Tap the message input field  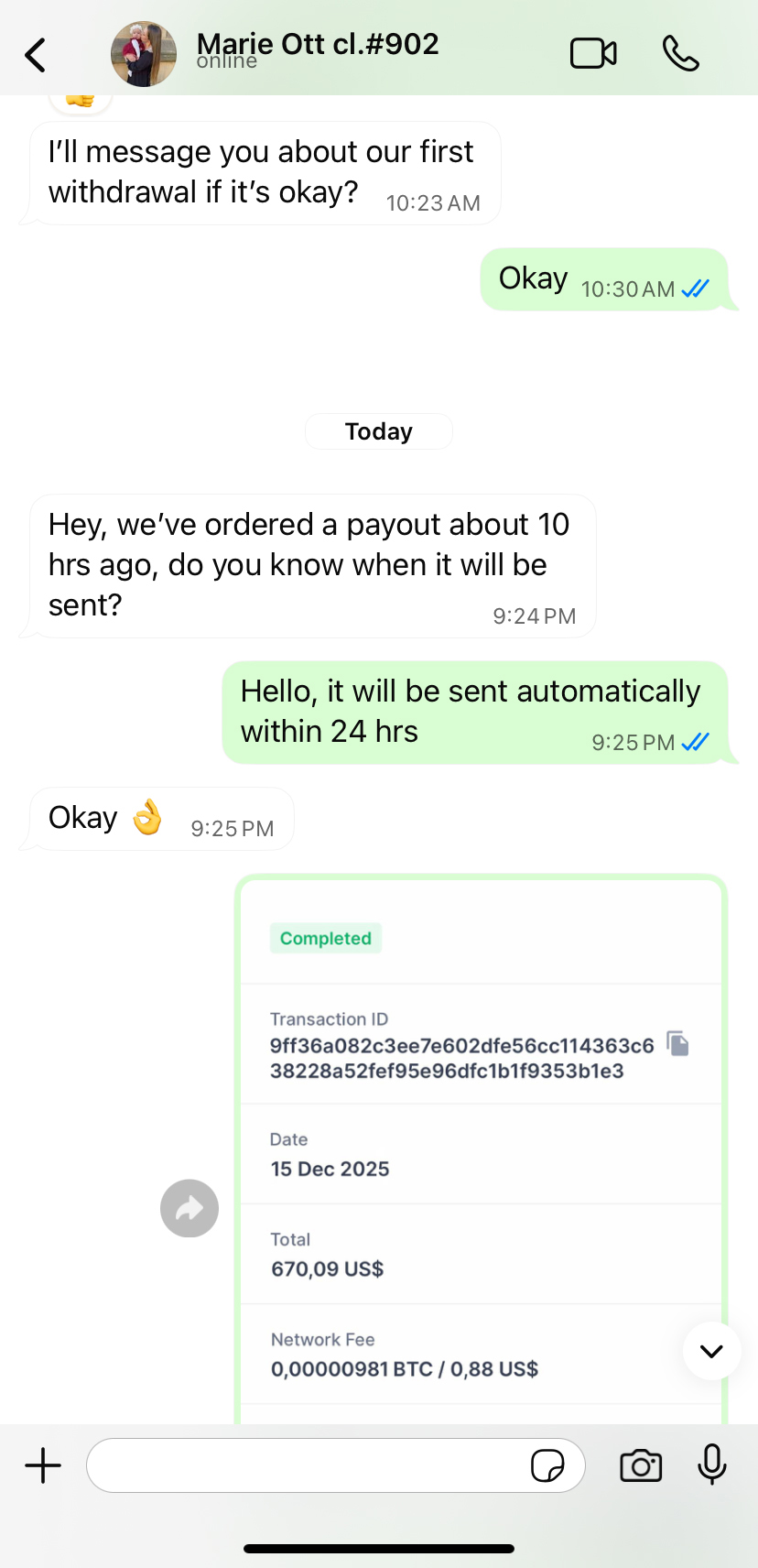(x=307, y=1465)
